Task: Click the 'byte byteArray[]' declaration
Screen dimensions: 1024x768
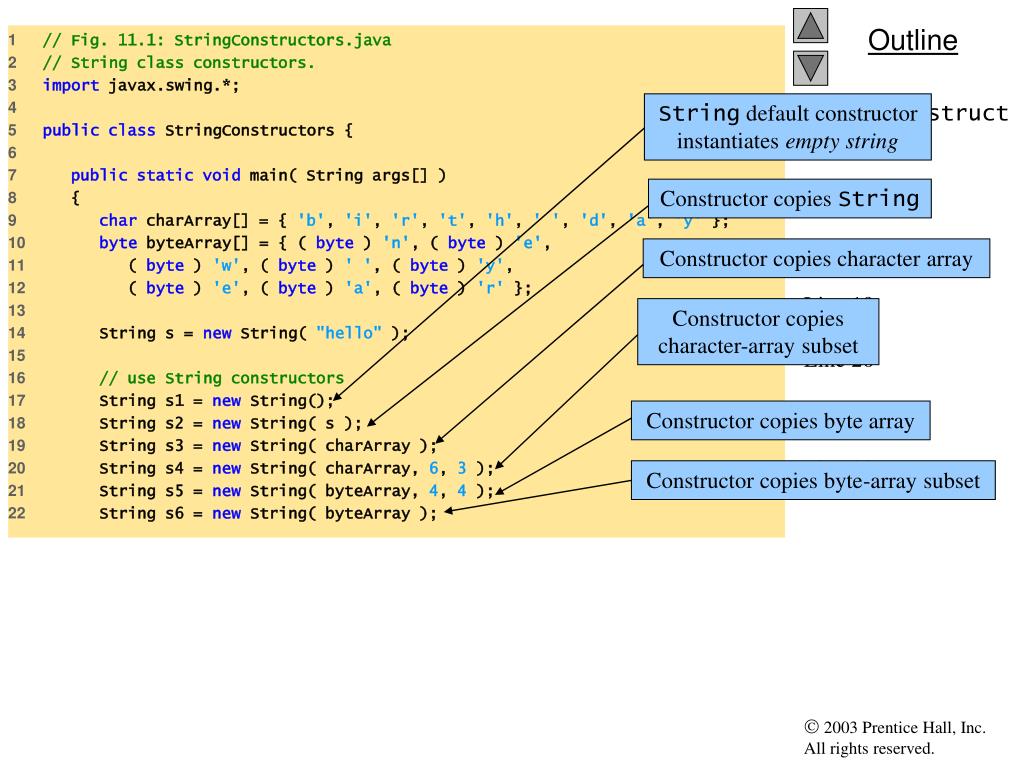Action: click(x=325, y=243)
